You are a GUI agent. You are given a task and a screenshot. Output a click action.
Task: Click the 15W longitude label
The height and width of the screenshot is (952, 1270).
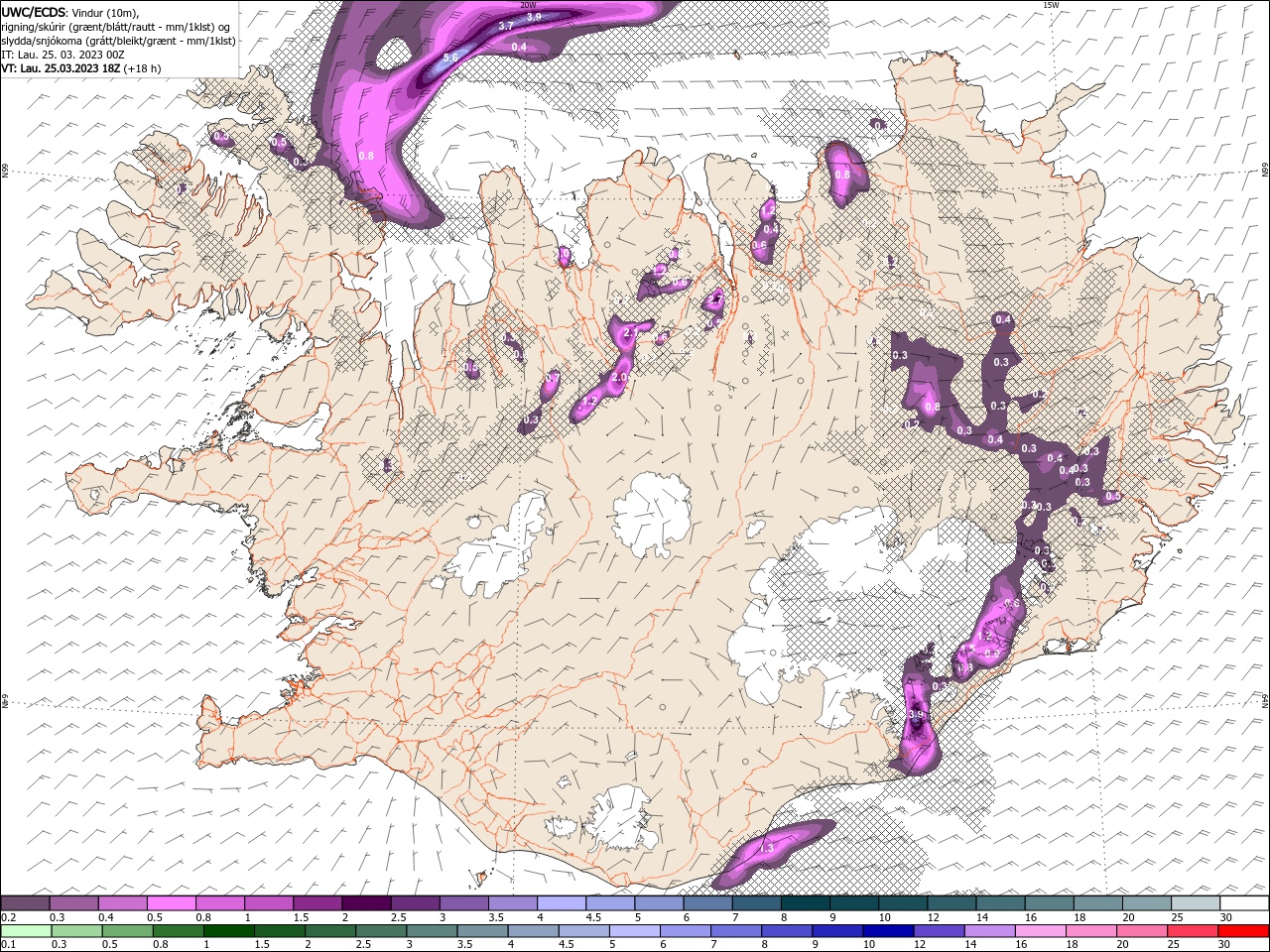point(1051,5)
